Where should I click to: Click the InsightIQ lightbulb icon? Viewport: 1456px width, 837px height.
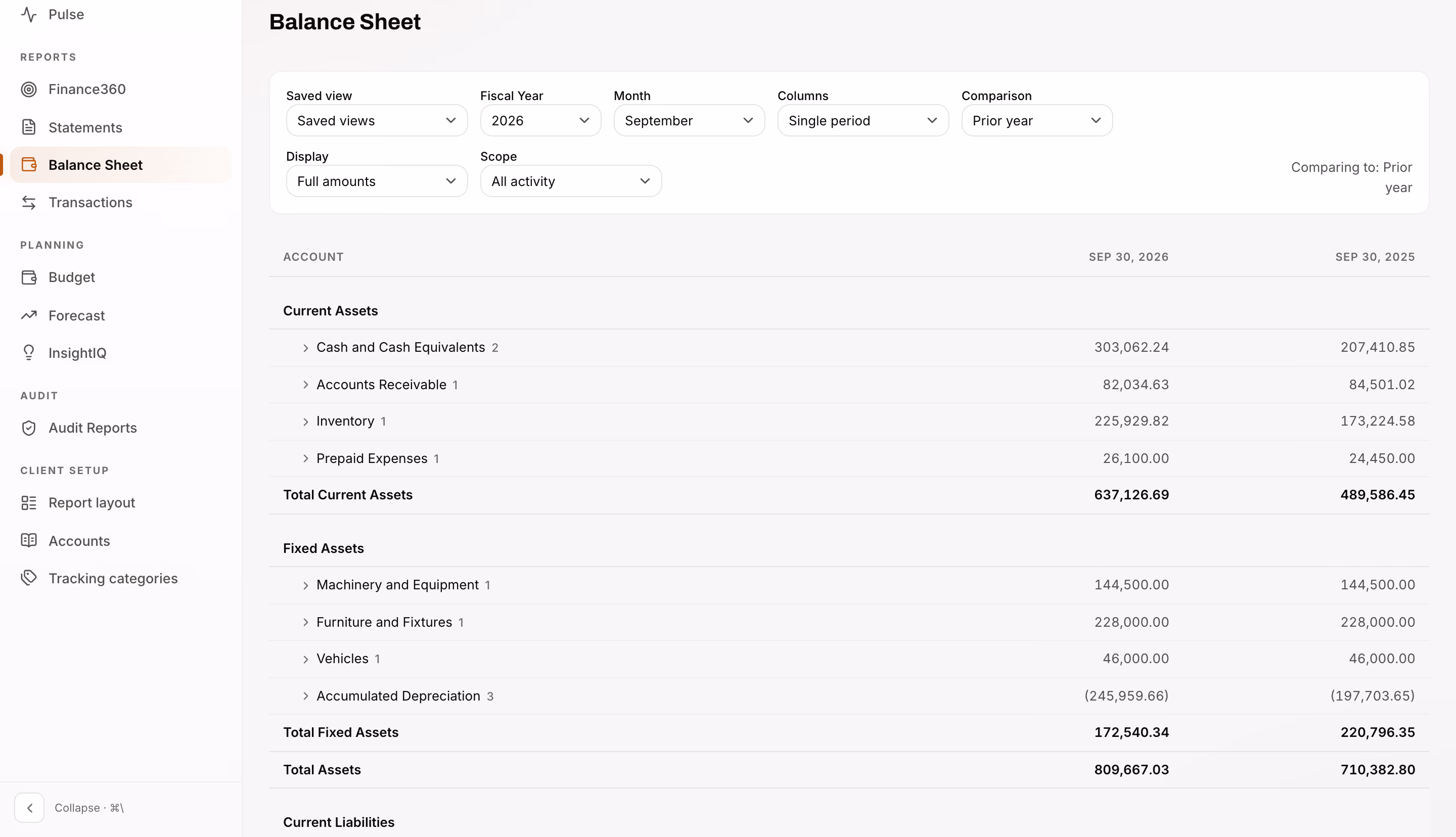tap(29, 352)
